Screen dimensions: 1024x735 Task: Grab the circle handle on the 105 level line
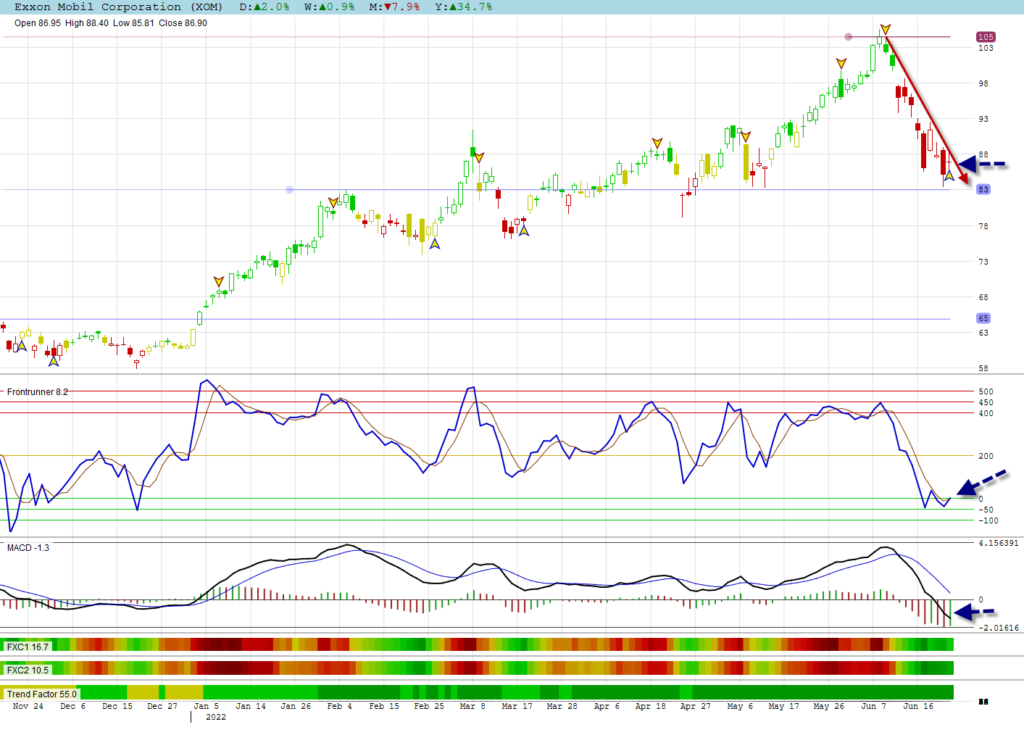tap(848, 37)
